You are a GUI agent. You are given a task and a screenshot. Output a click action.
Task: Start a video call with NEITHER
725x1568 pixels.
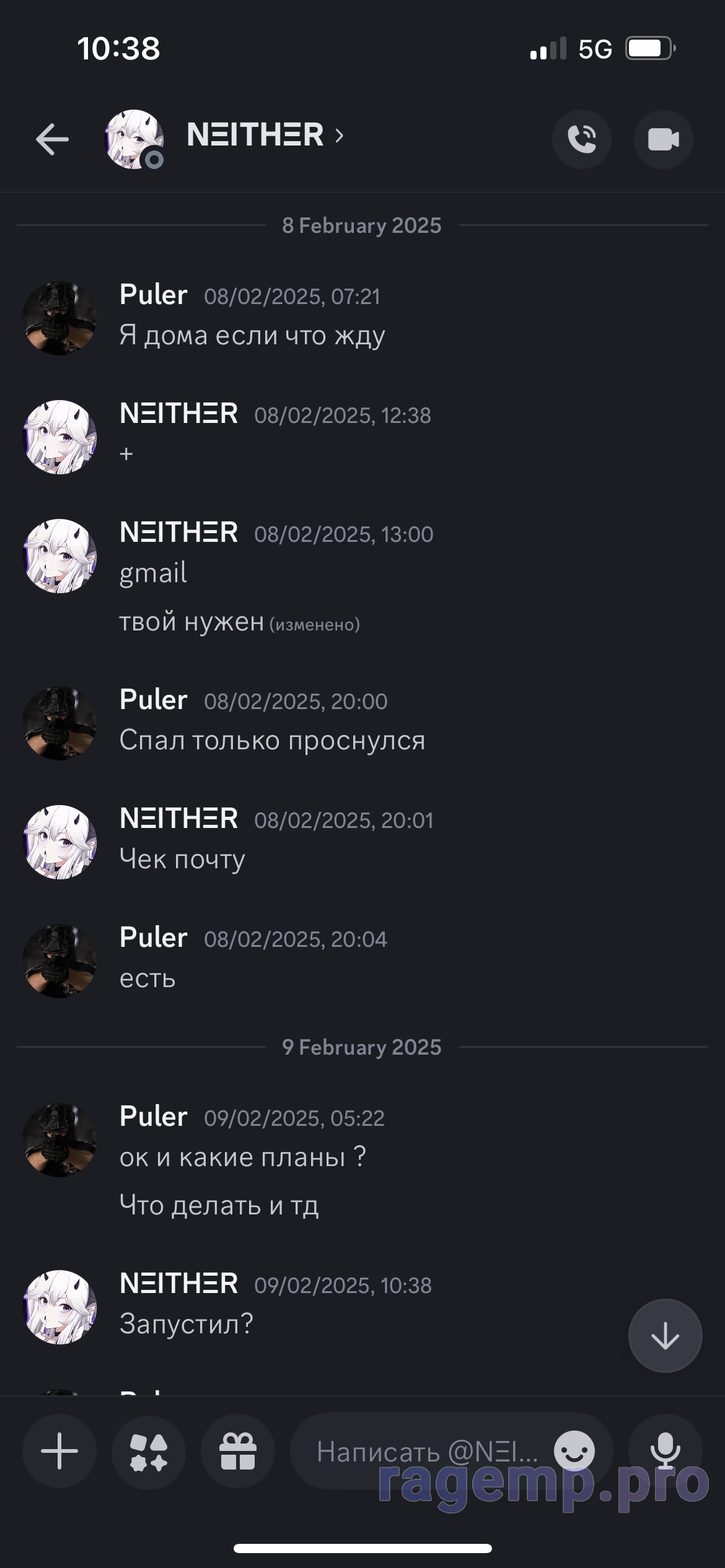664,139
